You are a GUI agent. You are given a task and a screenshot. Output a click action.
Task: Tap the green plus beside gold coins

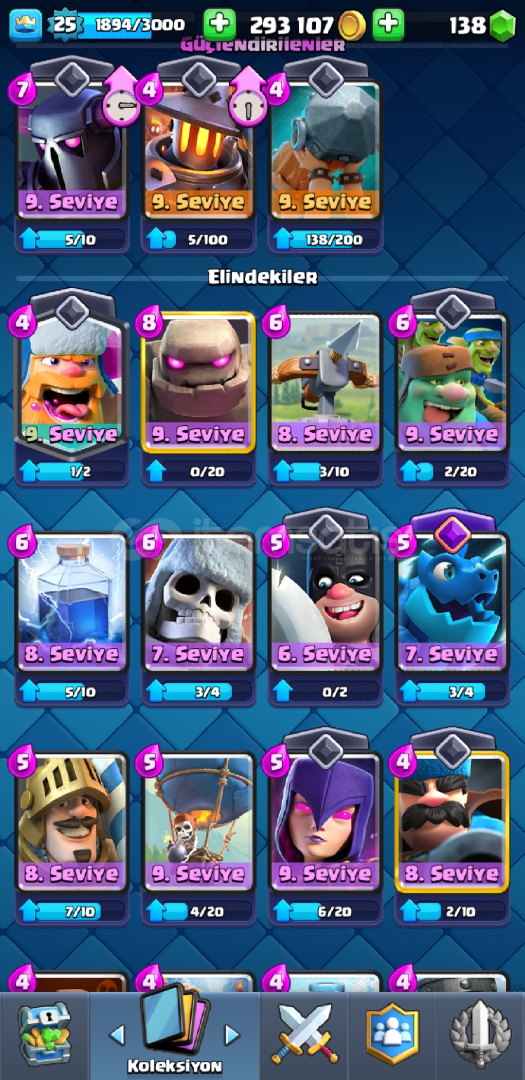click(388, 25)
